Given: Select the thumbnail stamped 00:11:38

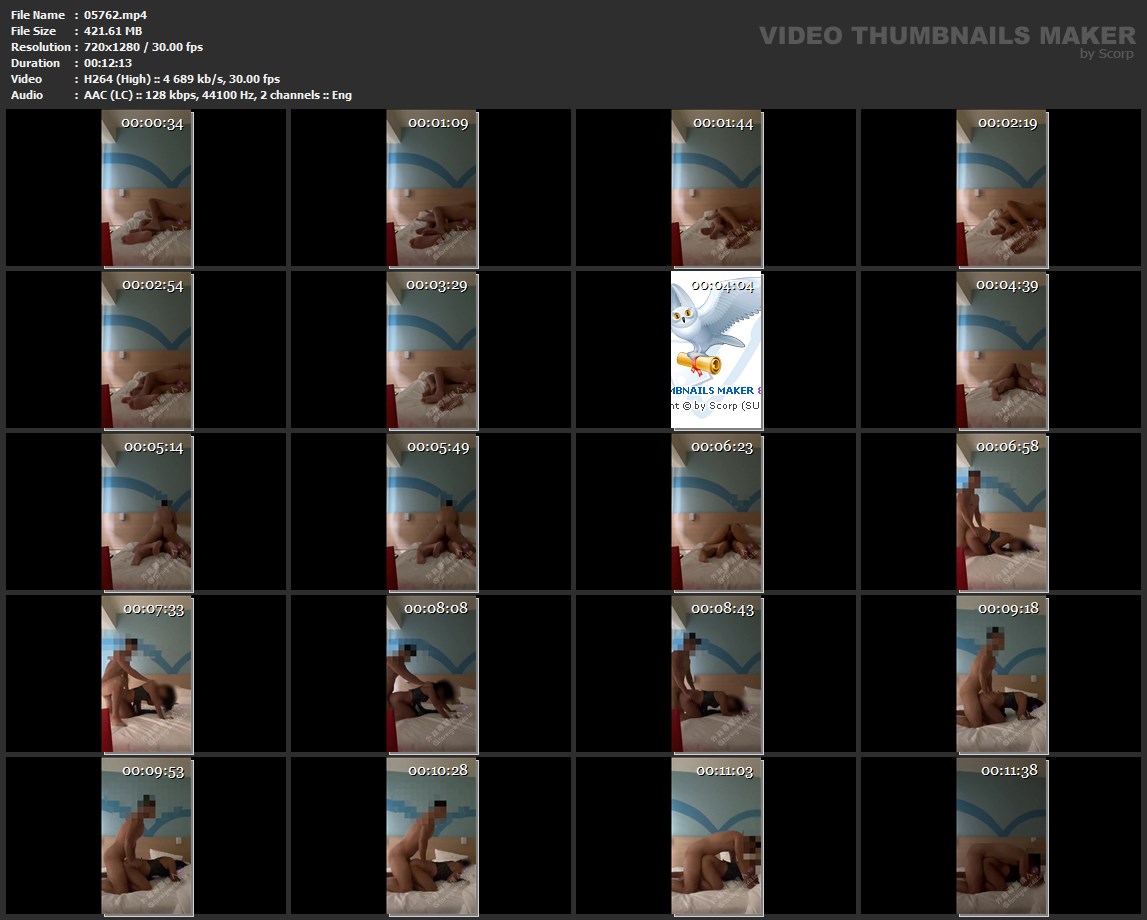Looking at the screenshot, I should point(1002,836).
